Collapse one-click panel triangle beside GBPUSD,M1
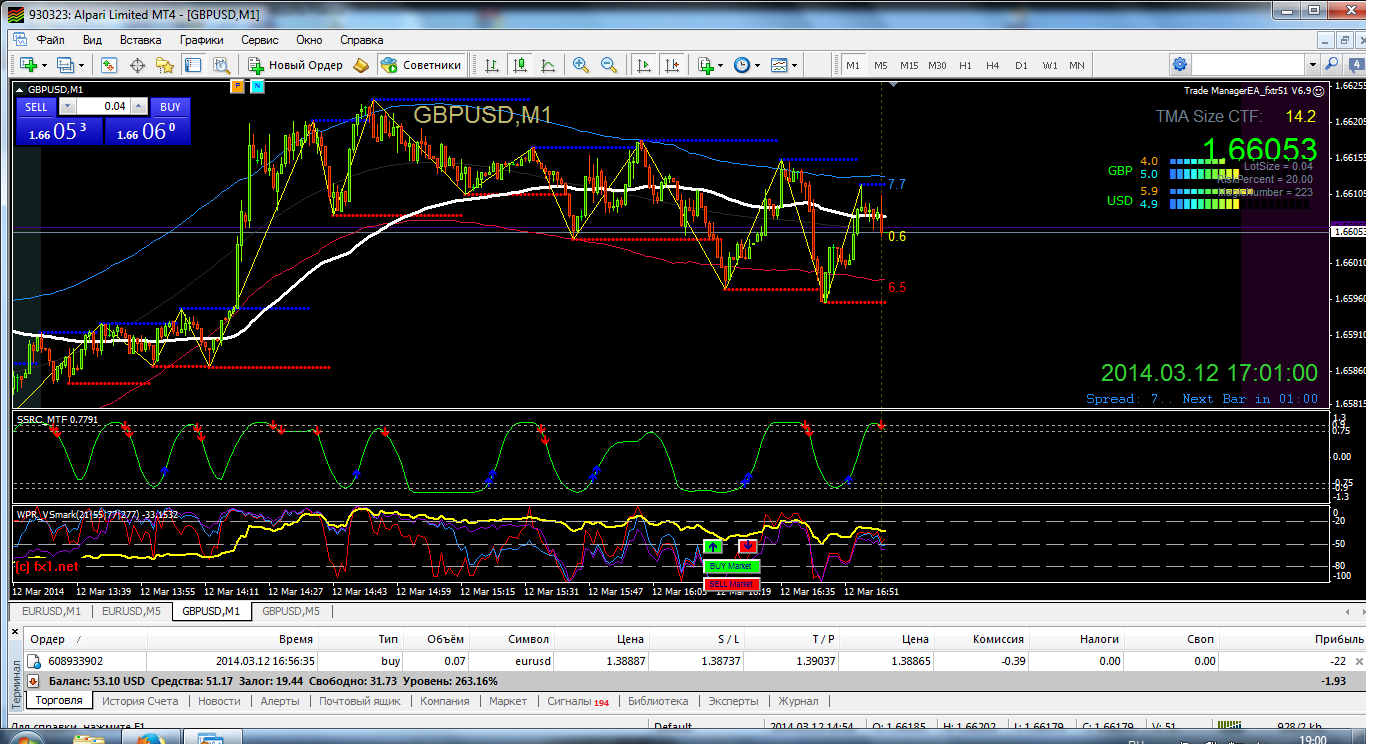The height and width of the screenshot is (744, 1382). pos(21,89)
